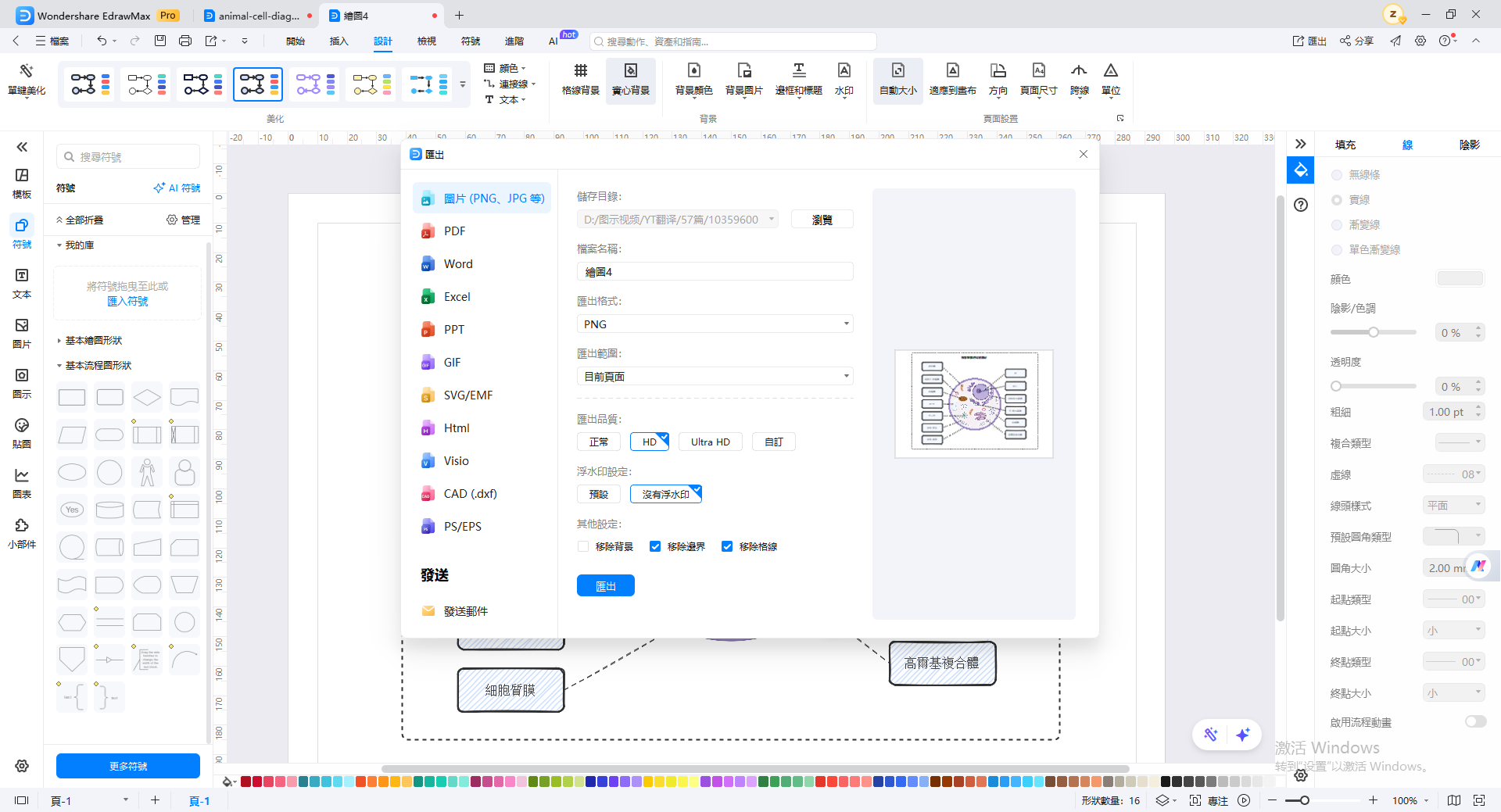Select the 漸變線 gradient line radio button

[1337, 225]
